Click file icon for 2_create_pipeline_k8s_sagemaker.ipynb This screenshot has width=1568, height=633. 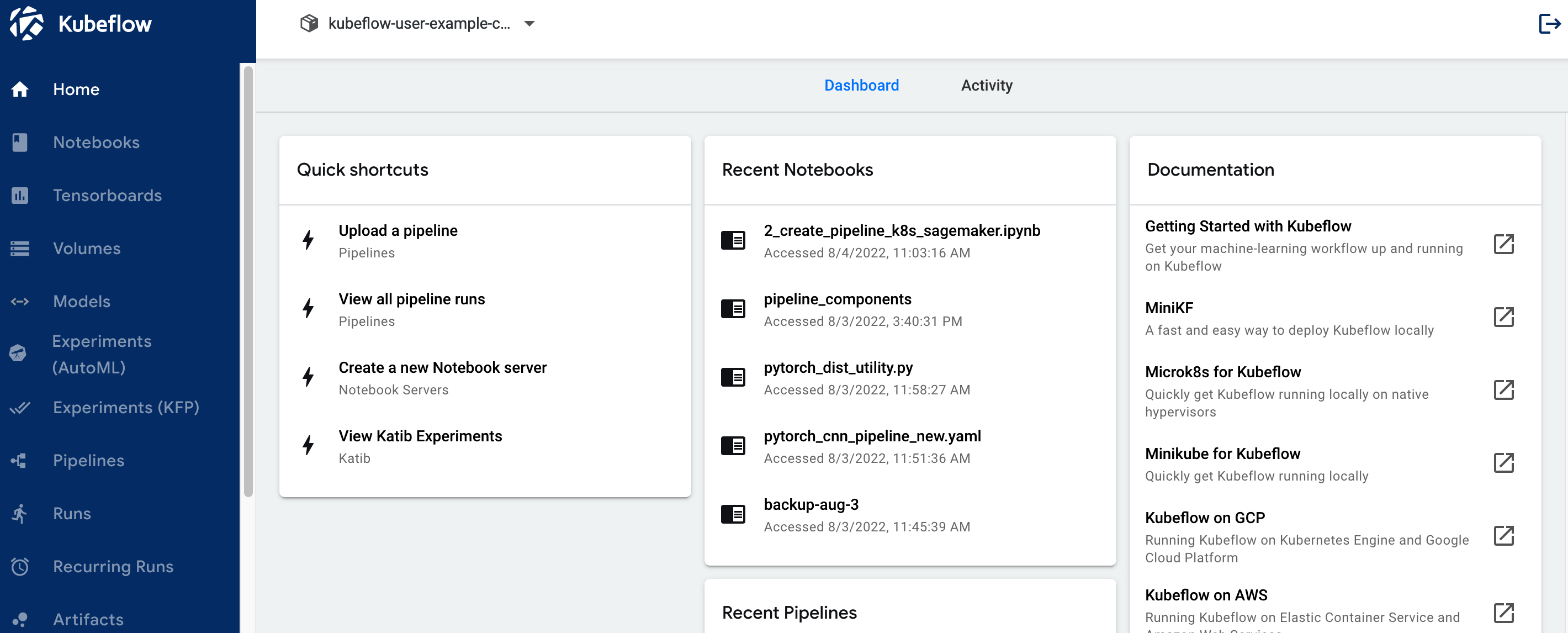[733, 240]
